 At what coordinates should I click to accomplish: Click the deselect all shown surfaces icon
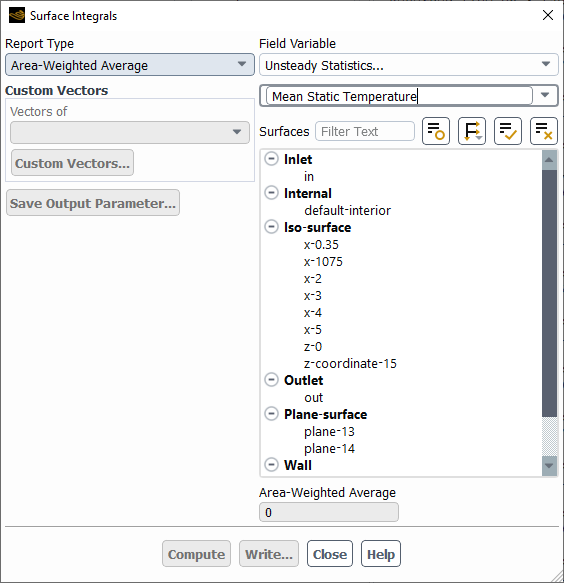544,131
